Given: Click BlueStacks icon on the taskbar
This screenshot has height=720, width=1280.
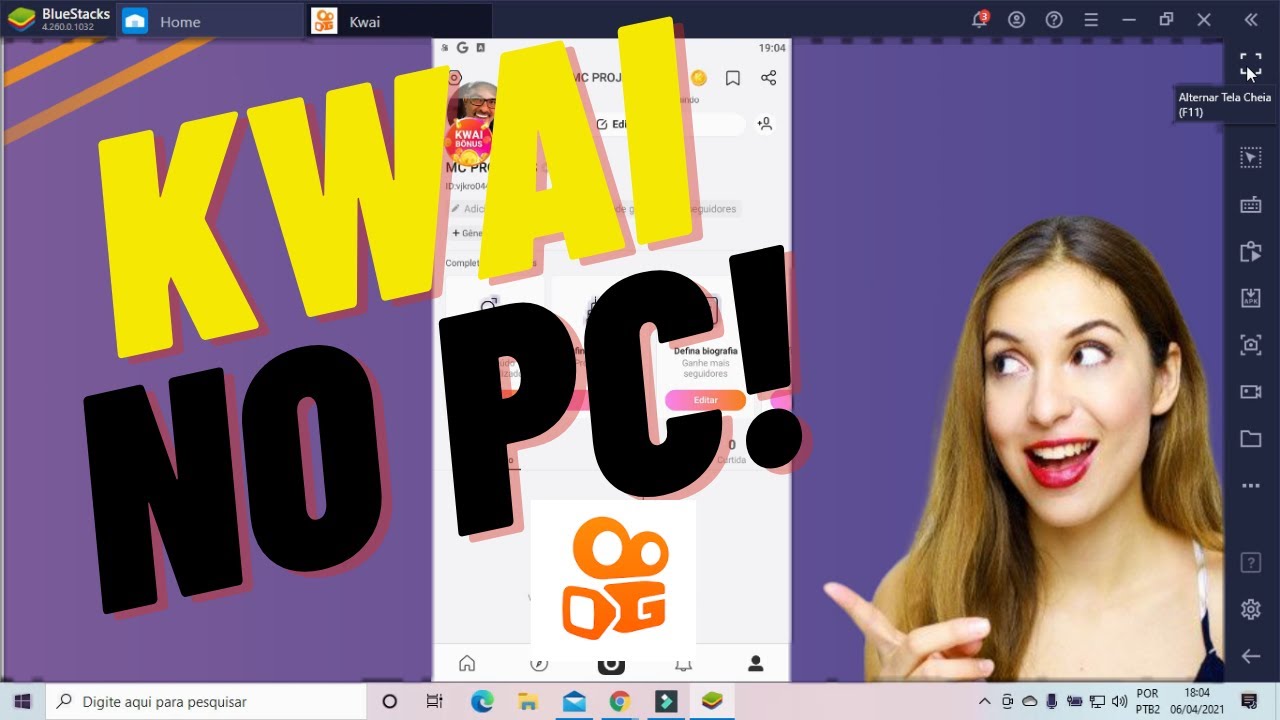Looking at the screenshot, I should [x=712, y=701].
